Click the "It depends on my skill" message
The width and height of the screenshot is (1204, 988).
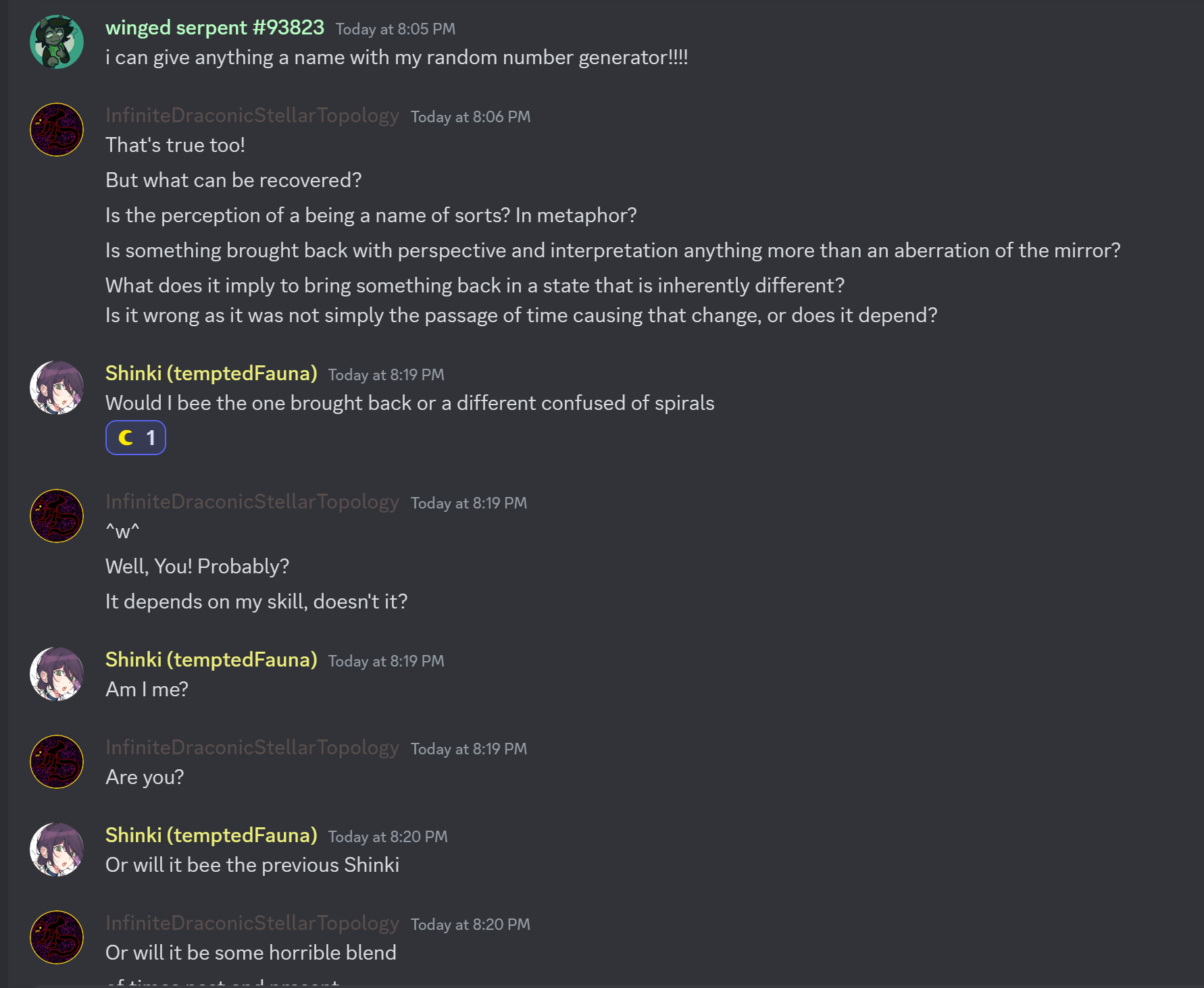257,602
